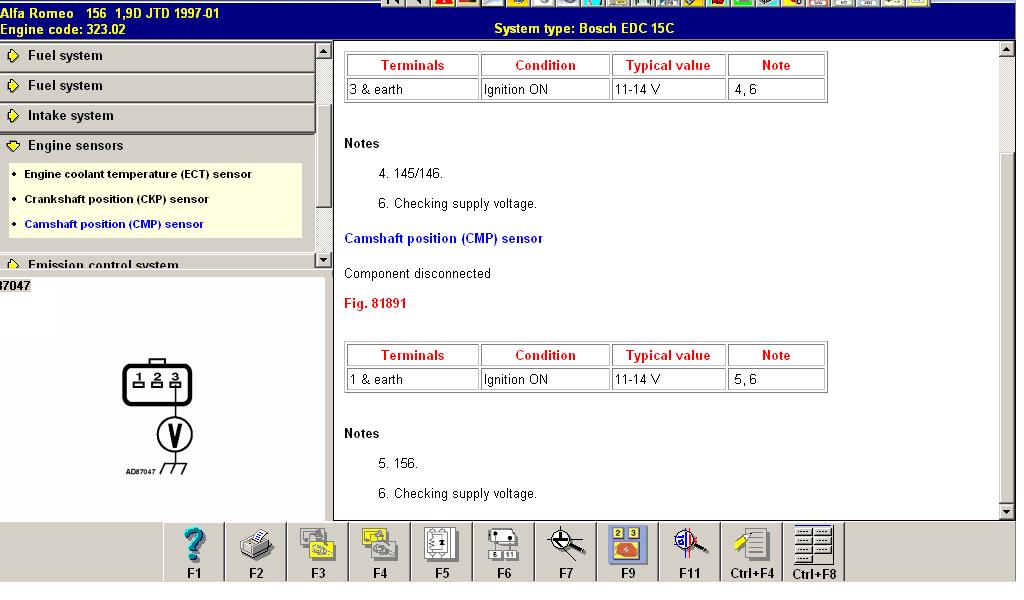Click 'Engine code: 323.02' text
The width and height of the screenshot is (1024, 600).
[x=63, y=29]
